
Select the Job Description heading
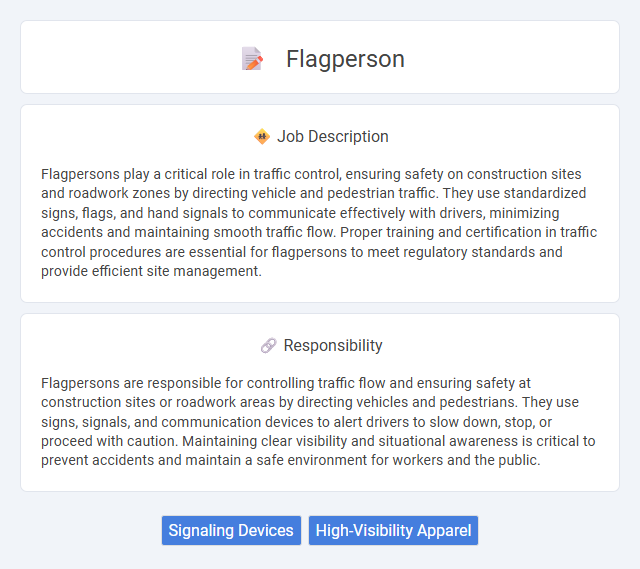coord(333,136)
